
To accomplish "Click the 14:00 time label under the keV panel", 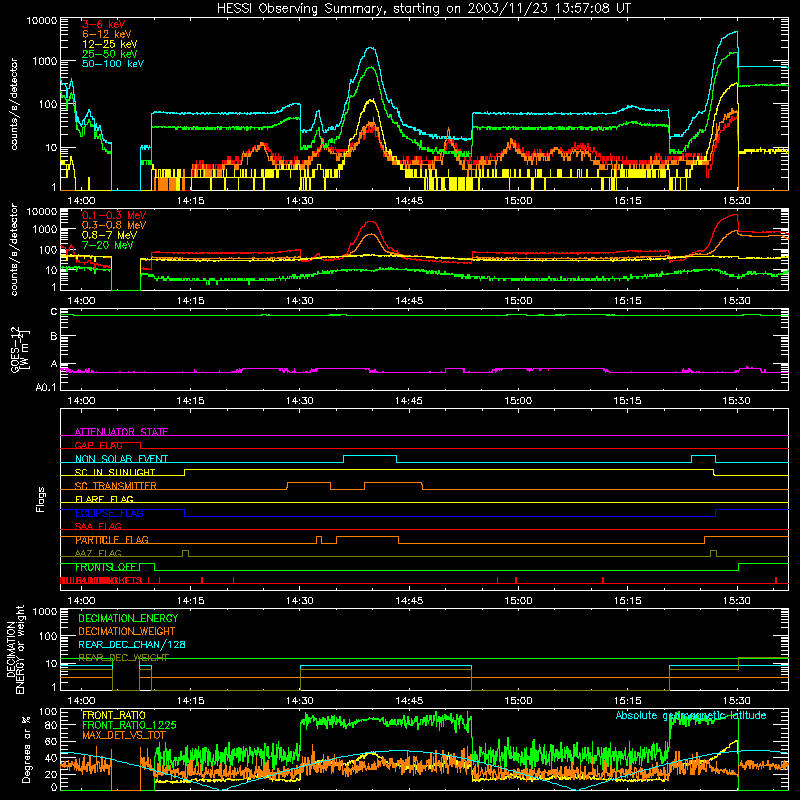I will click(x=82, y=201).
